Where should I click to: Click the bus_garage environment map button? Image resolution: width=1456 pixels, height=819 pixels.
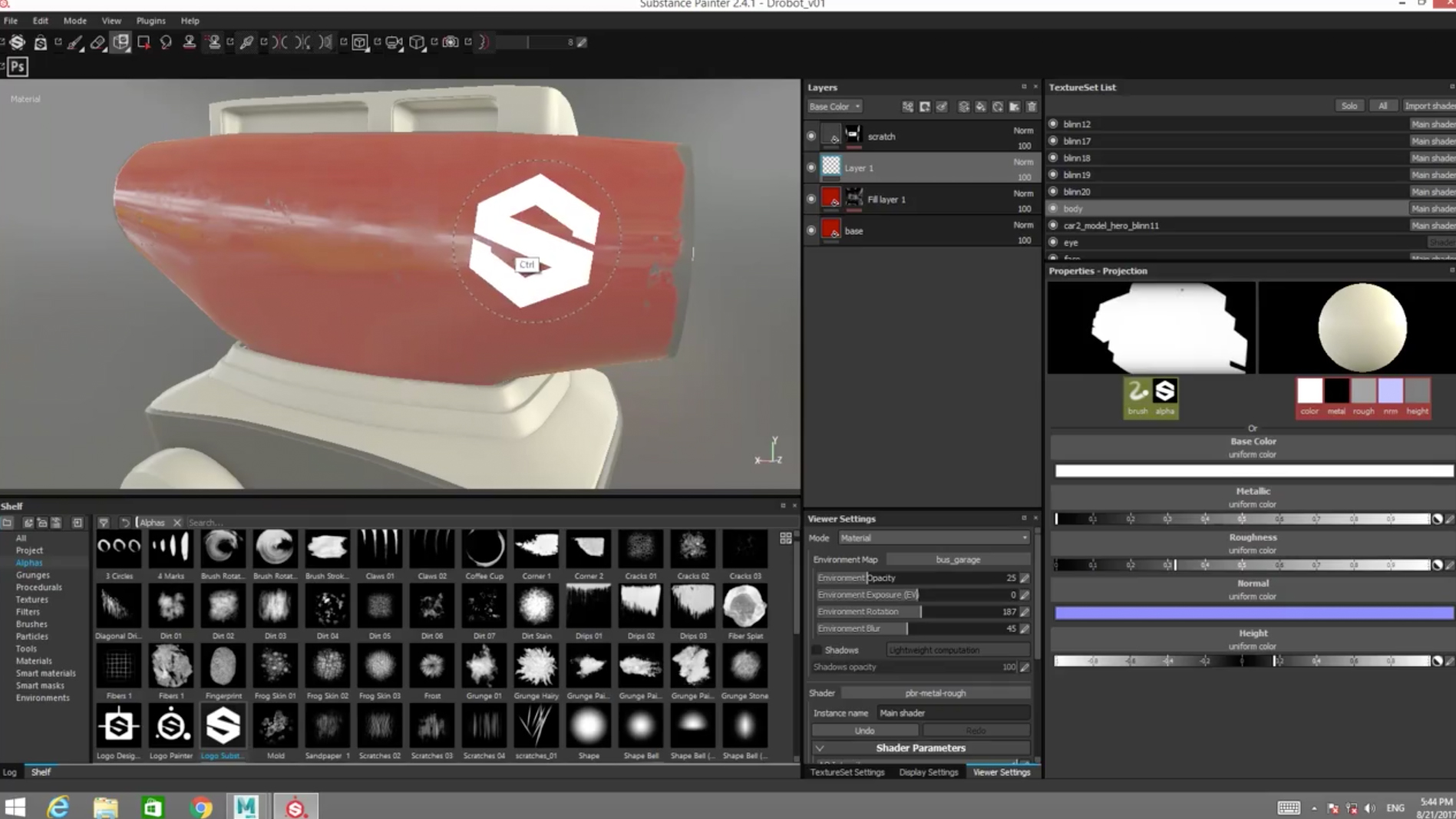pyautogui.click(x=957, y=560)
